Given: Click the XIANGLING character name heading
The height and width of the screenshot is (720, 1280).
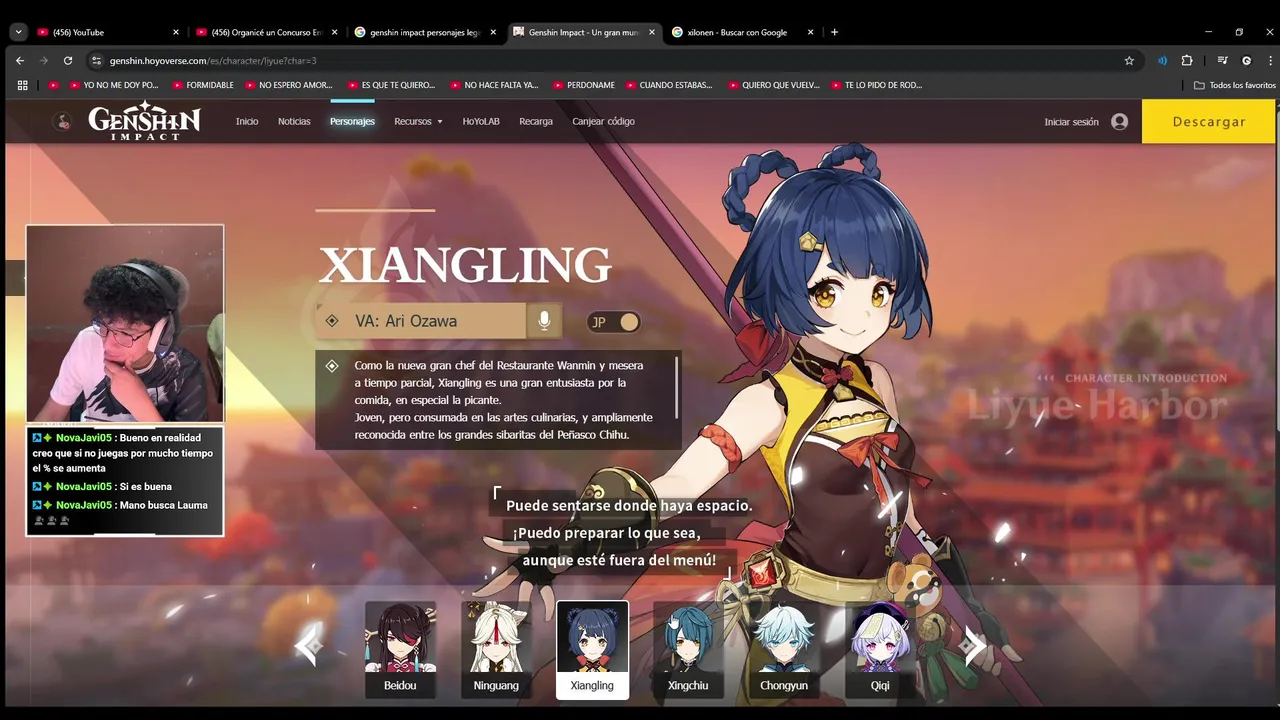Looking at the screenshot, I should (x=465, y=265).
